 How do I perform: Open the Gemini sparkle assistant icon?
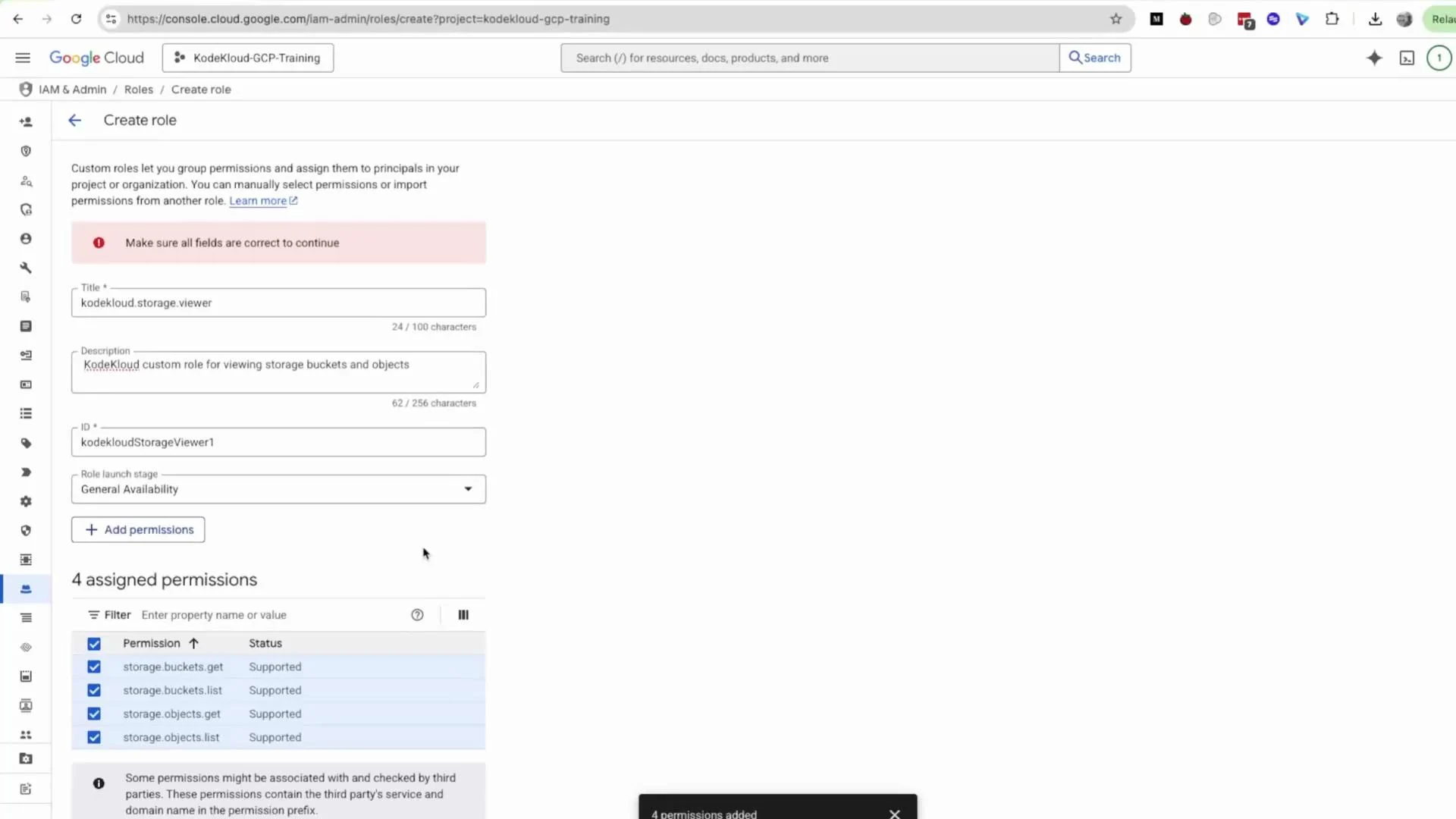point(1374,58)
